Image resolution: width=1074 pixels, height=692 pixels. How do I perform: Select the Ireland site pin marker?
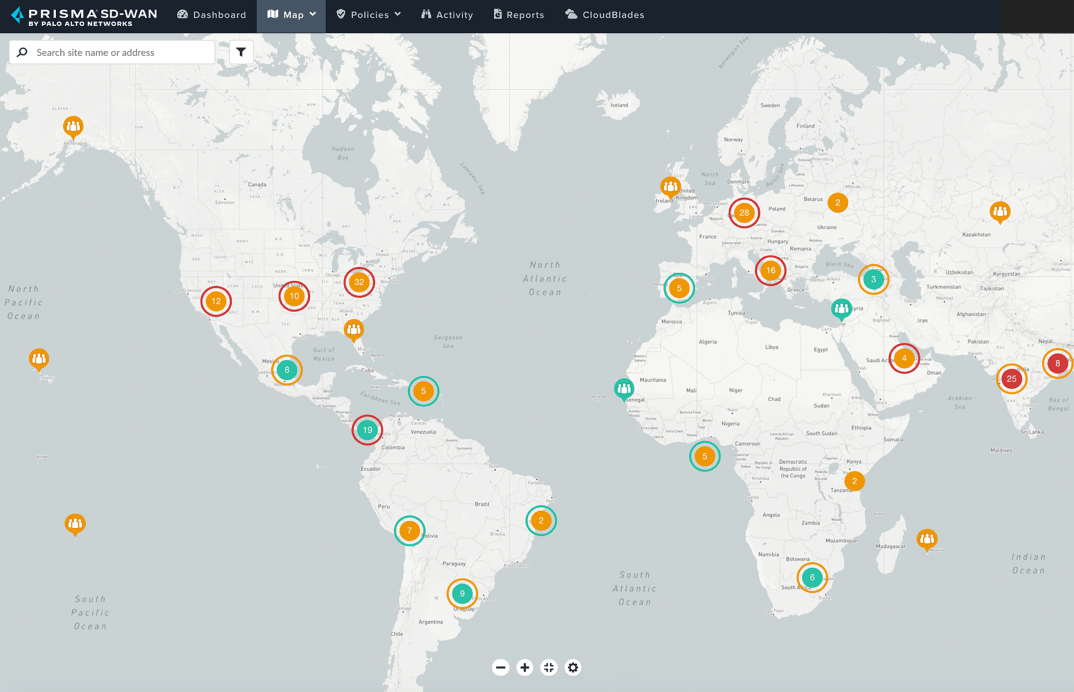point(670,186)
